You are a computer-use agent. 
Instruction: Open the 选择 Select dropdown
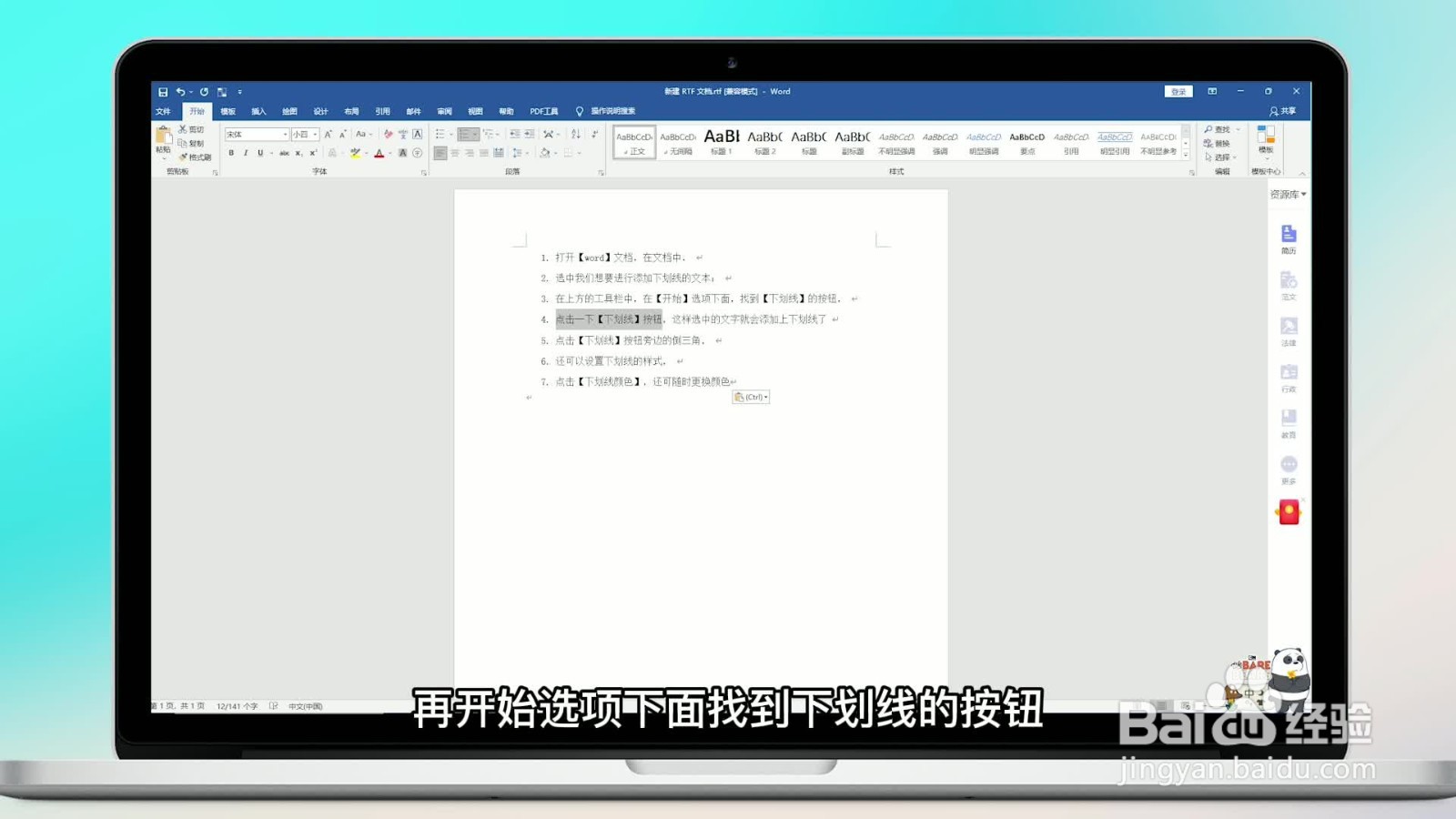coord(1219,157)
